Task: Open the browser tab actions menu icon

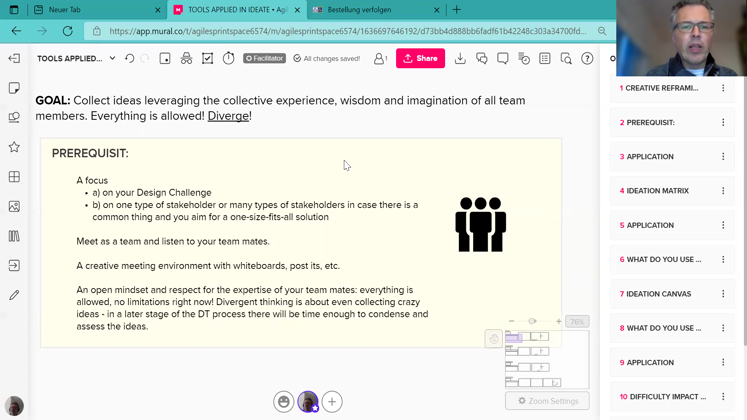Action: point(13,10)
